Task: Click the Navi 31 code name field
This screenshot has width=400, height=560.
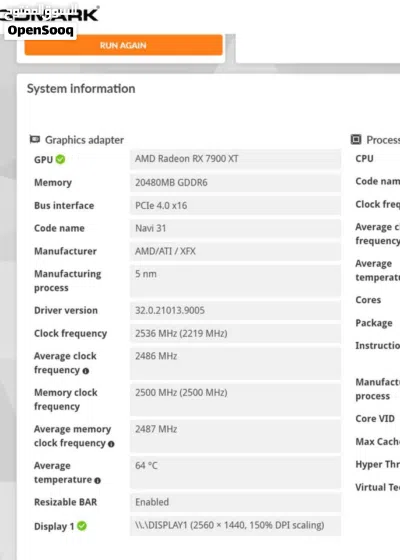Action: click(x=235, y=228)
